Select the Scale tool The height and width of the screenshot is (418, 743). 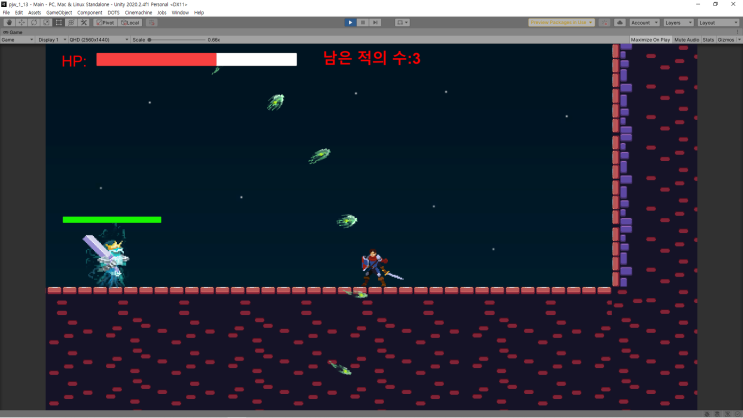(46, 22)
